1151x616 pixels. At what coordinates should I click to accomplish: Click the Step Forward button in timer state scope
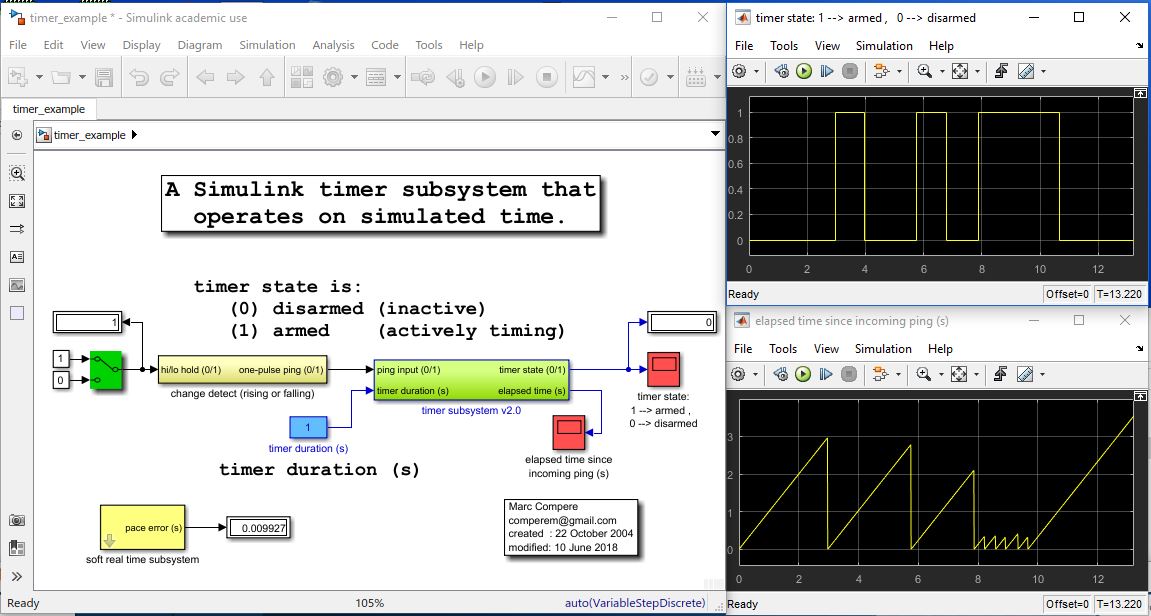tap(827, 71)
